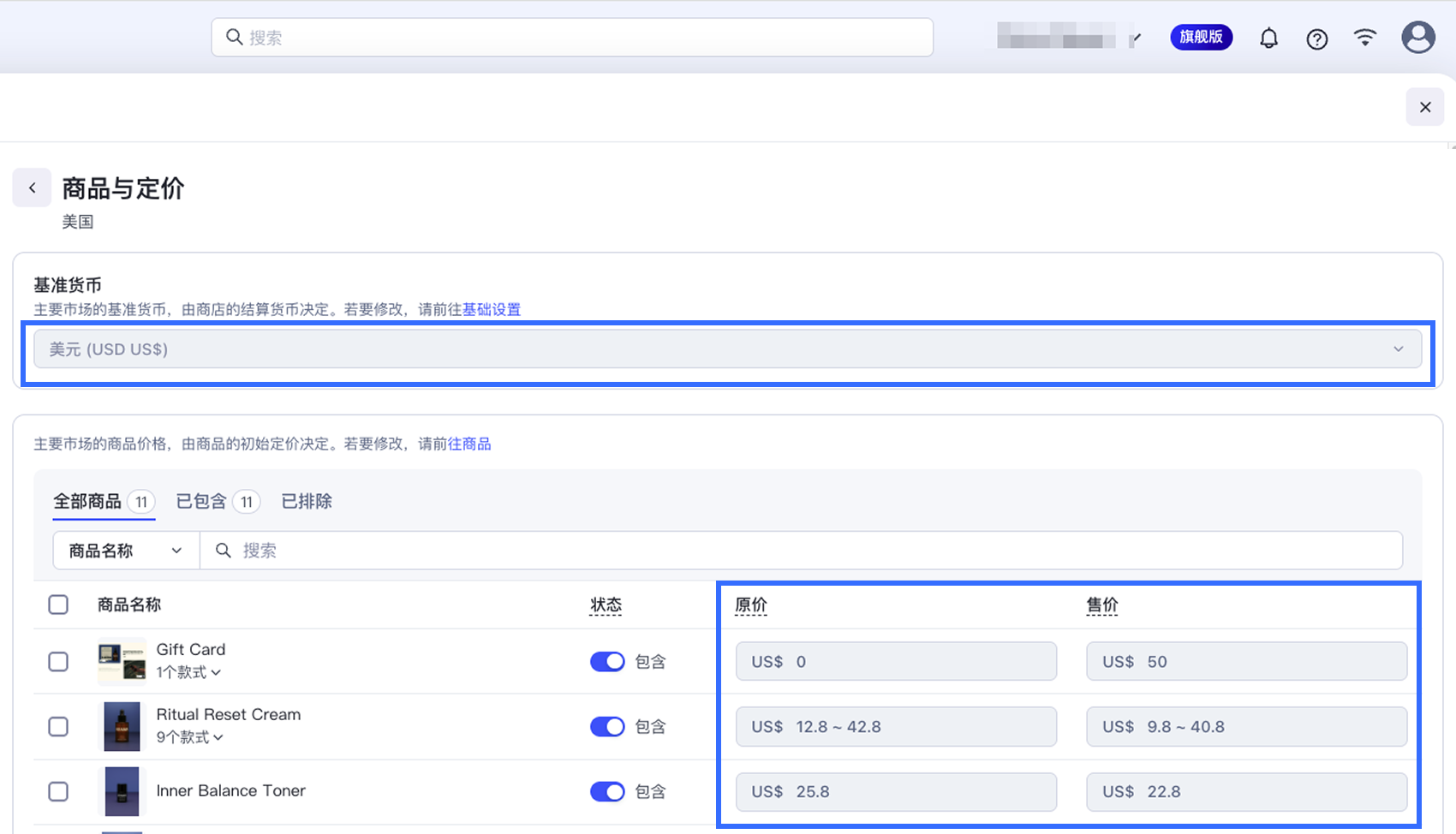
Task: Follow the 往商品 link
Action: [469, 444]
